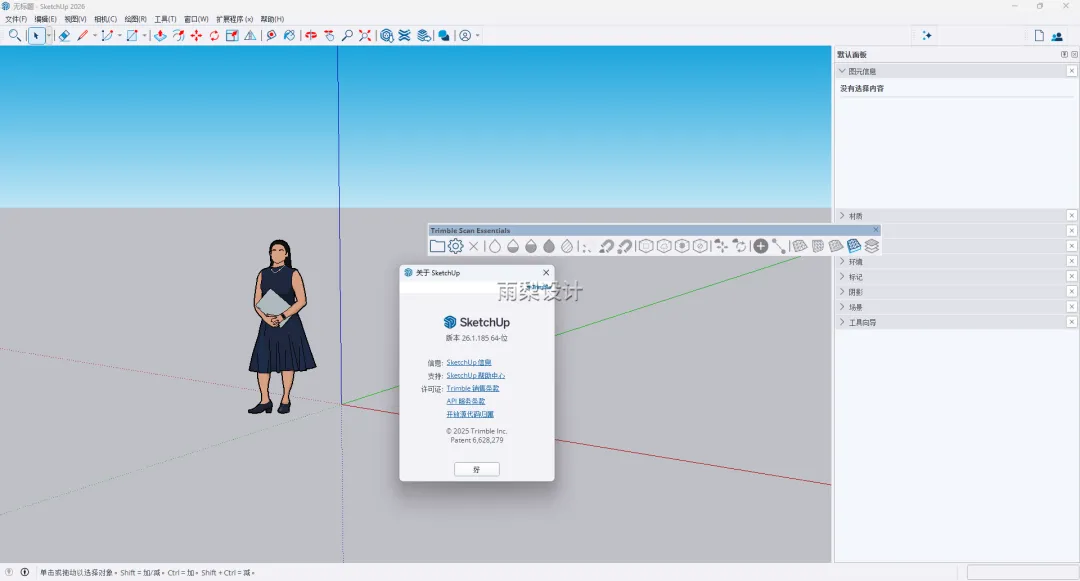Open the Scan Essentials settings gear

(x=455, y=246)
